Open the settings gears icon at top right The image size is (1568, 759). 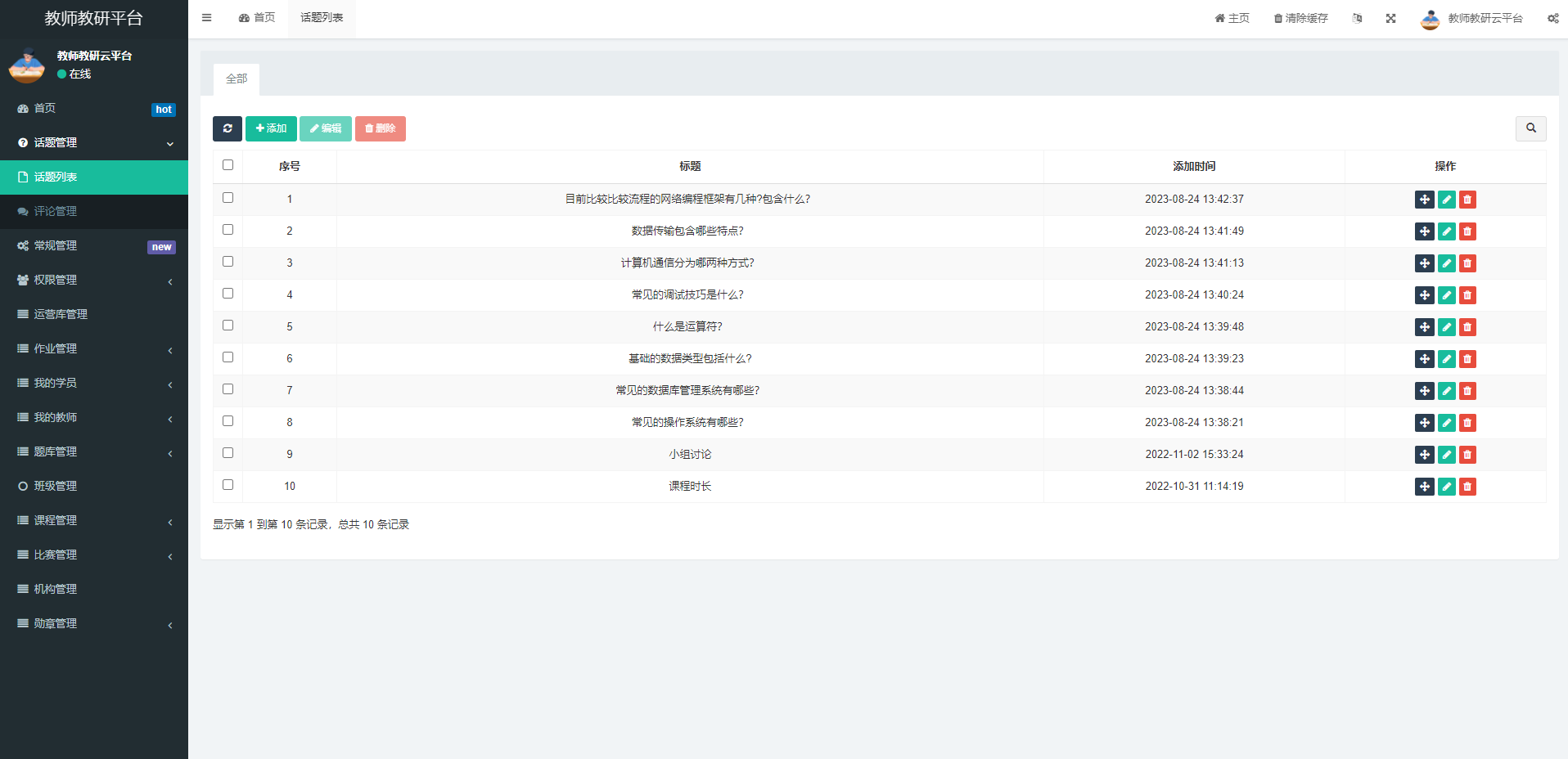coord(1552,18)
